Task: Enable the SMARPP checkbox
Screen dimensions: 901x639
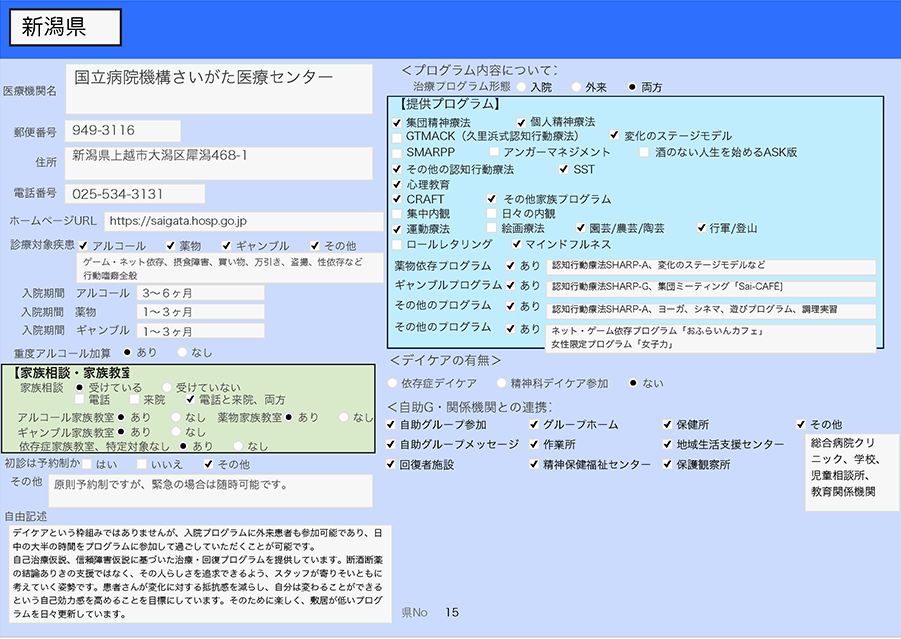Action: point(397,152)
